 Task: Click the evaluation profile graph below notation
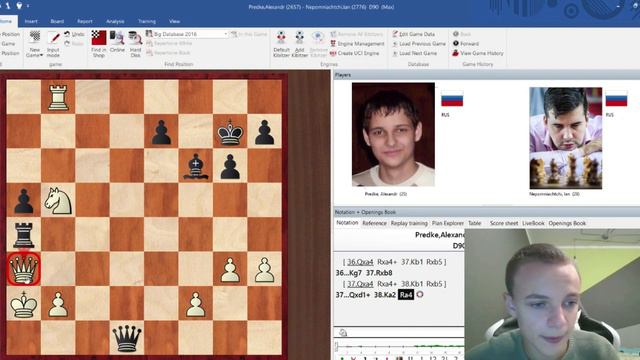coord(399,347)
